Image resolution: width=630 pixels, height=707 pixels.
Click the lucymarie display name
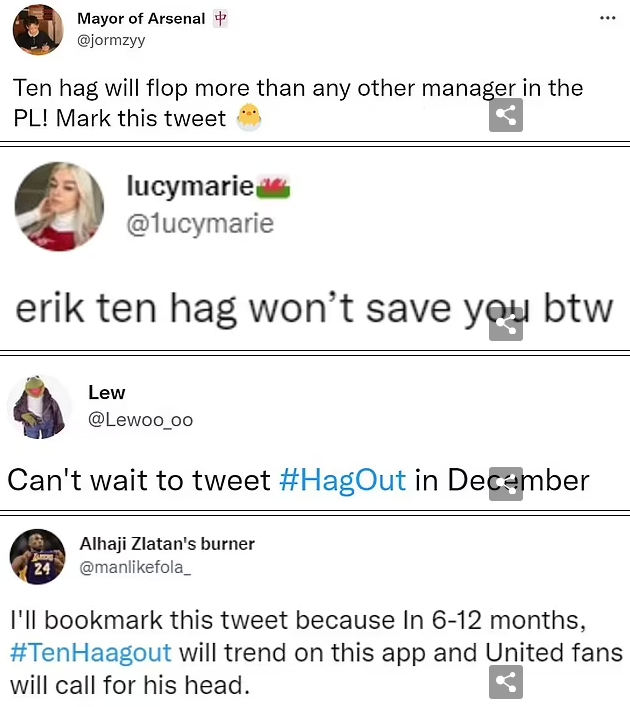pyautogui.click(x=190, y=186)
